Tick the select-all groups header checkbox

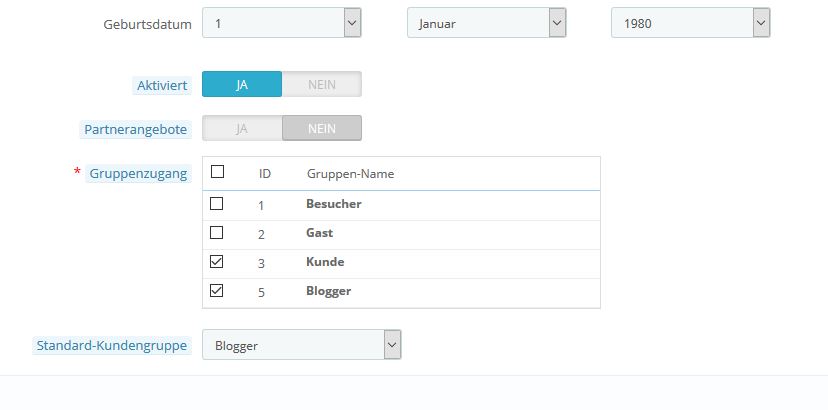217,172
